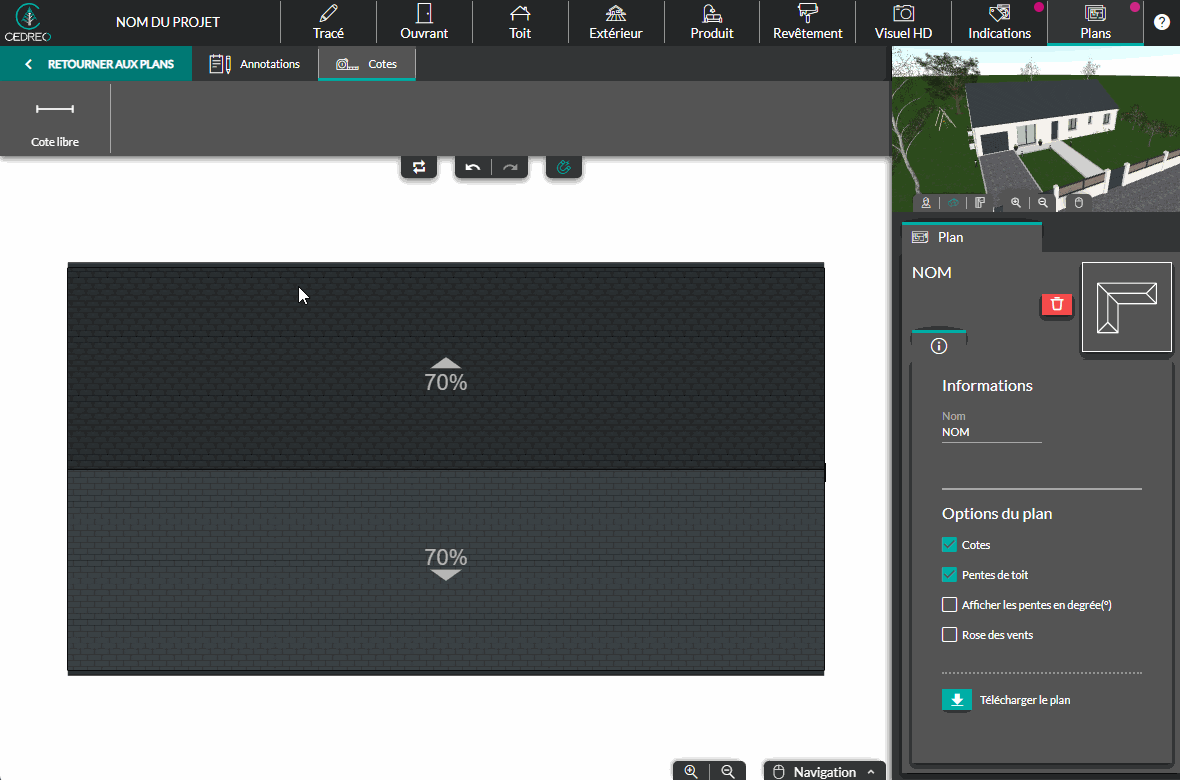Enable the Rose des vents checkbox
Image resolution: width=1180 pixels, height=780 pixels.
click(x=950, y=635)
